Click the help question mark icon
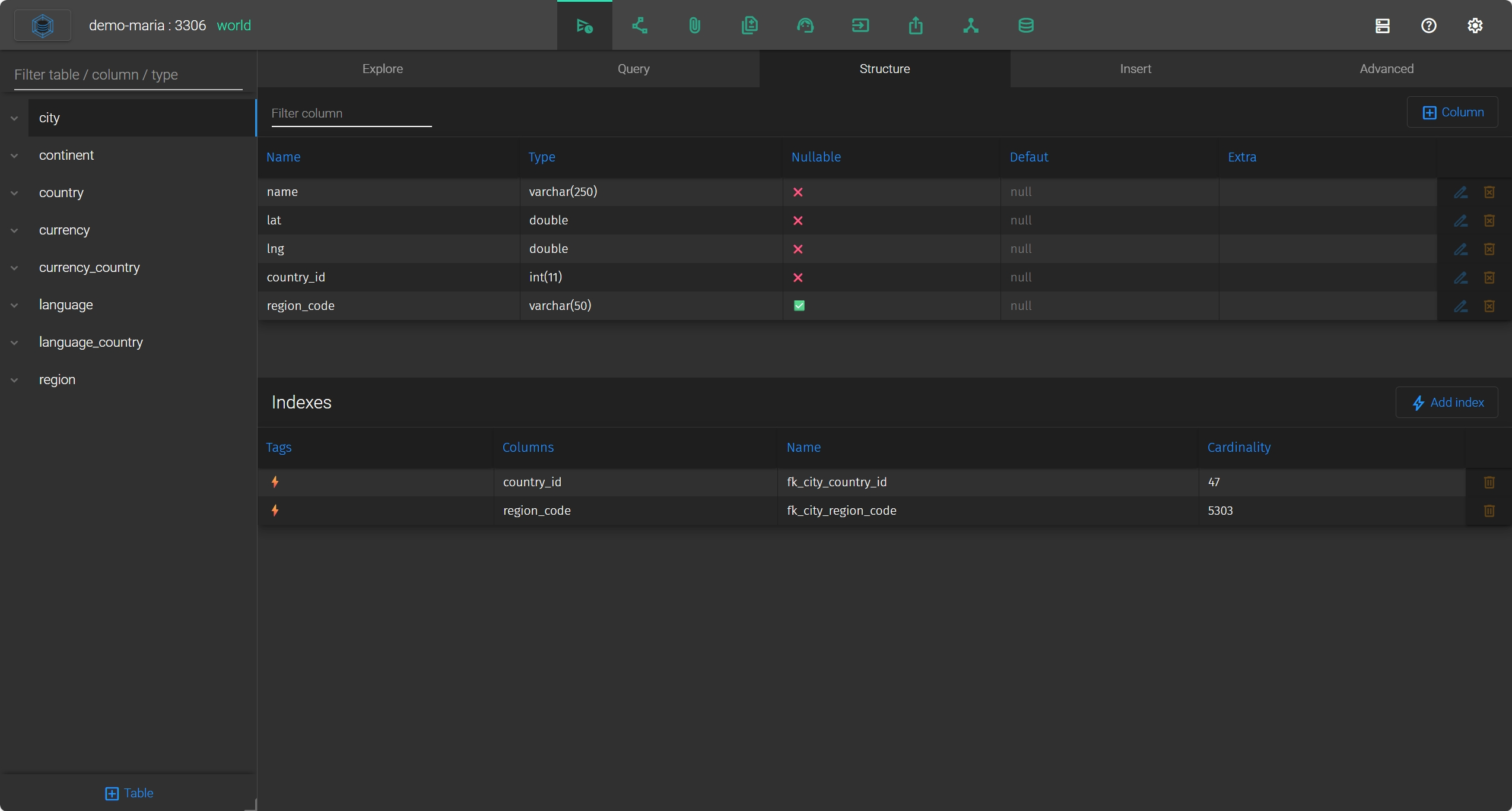This screenshot has height=811, width=1512. (1428, 26)
